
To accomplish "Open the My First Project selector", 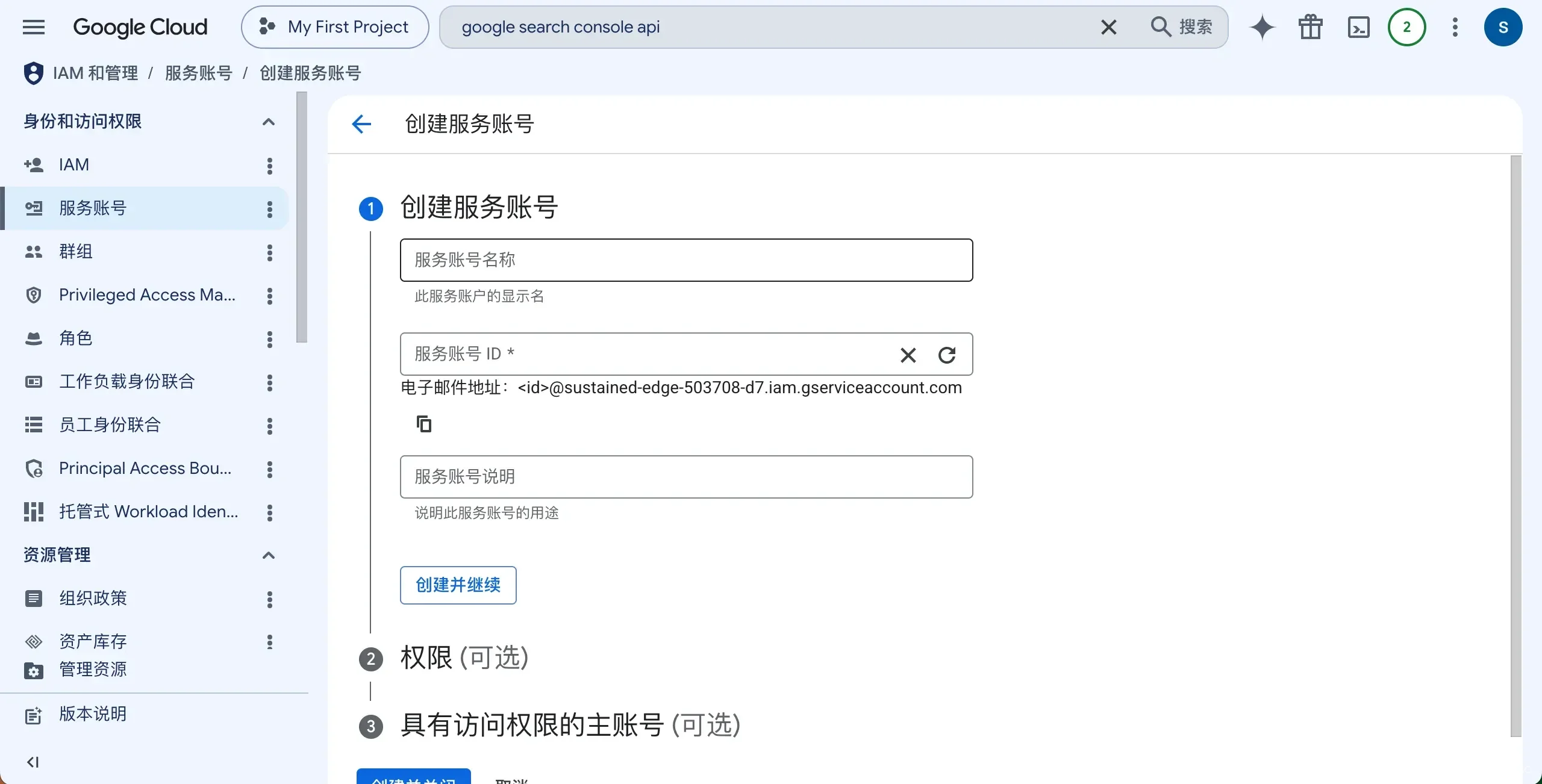I will click(x=335, y=27).
